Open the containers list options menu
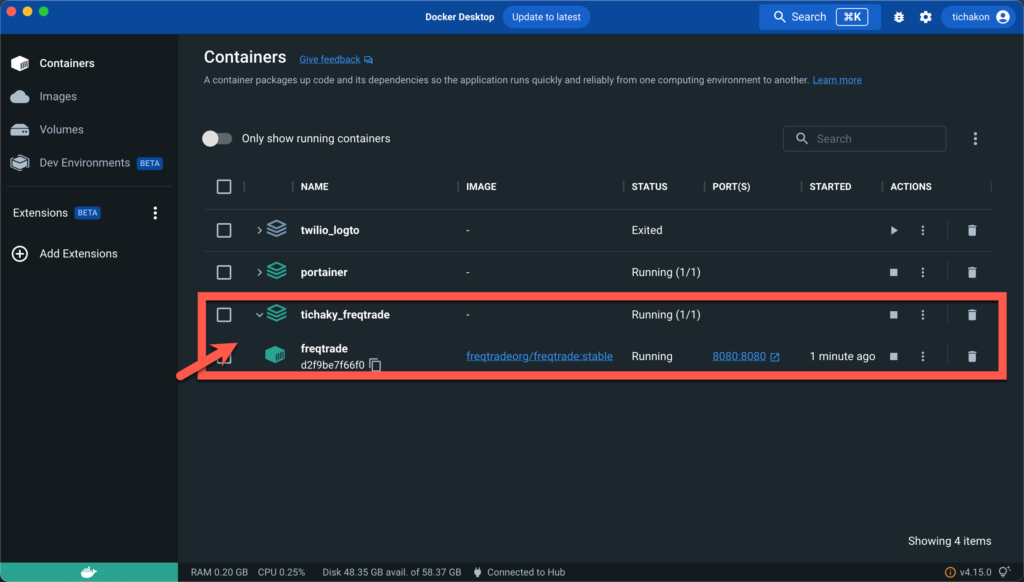1024x582 pixels. coord(975,138)
